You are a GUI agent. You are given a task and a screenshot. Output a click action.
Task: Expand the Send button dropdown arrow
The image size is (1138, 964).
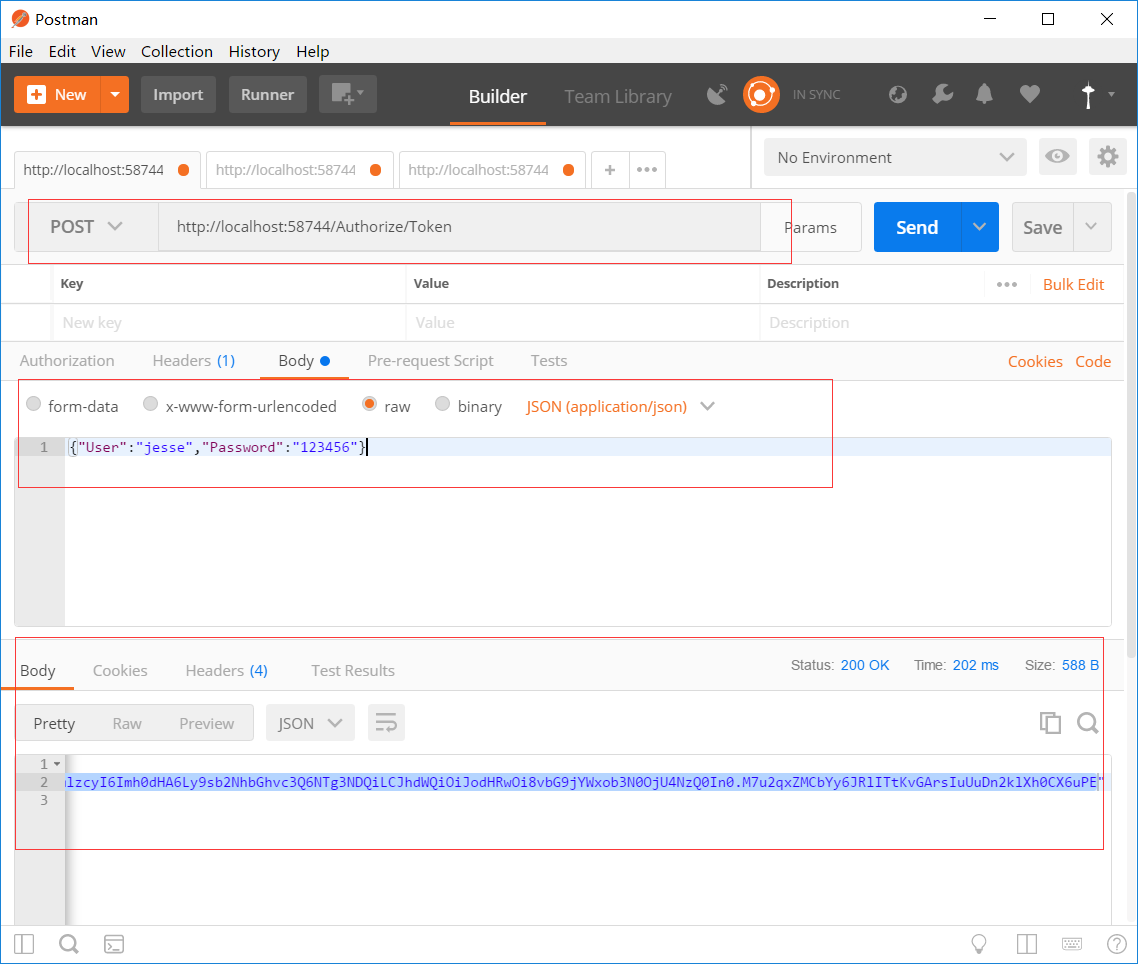coord(979,226)
